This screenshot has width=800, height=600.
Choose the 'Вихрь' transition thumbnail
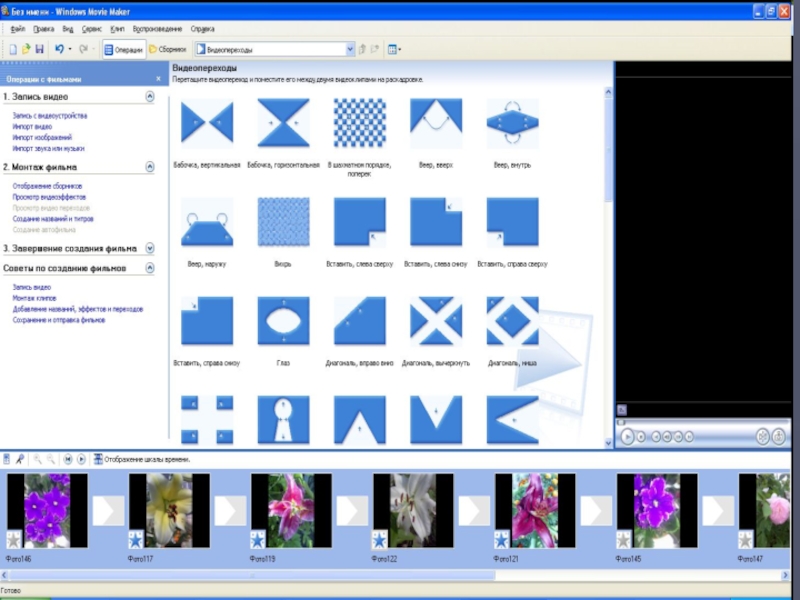(283, 222)
